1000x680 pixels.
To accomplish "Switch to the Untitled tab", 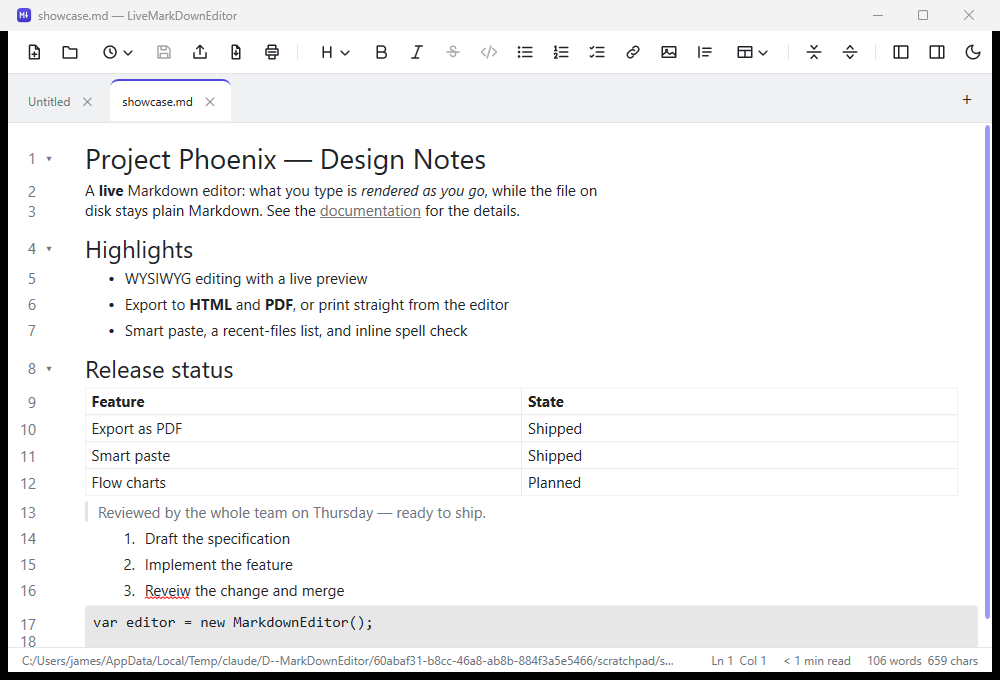I will [49, 102].
